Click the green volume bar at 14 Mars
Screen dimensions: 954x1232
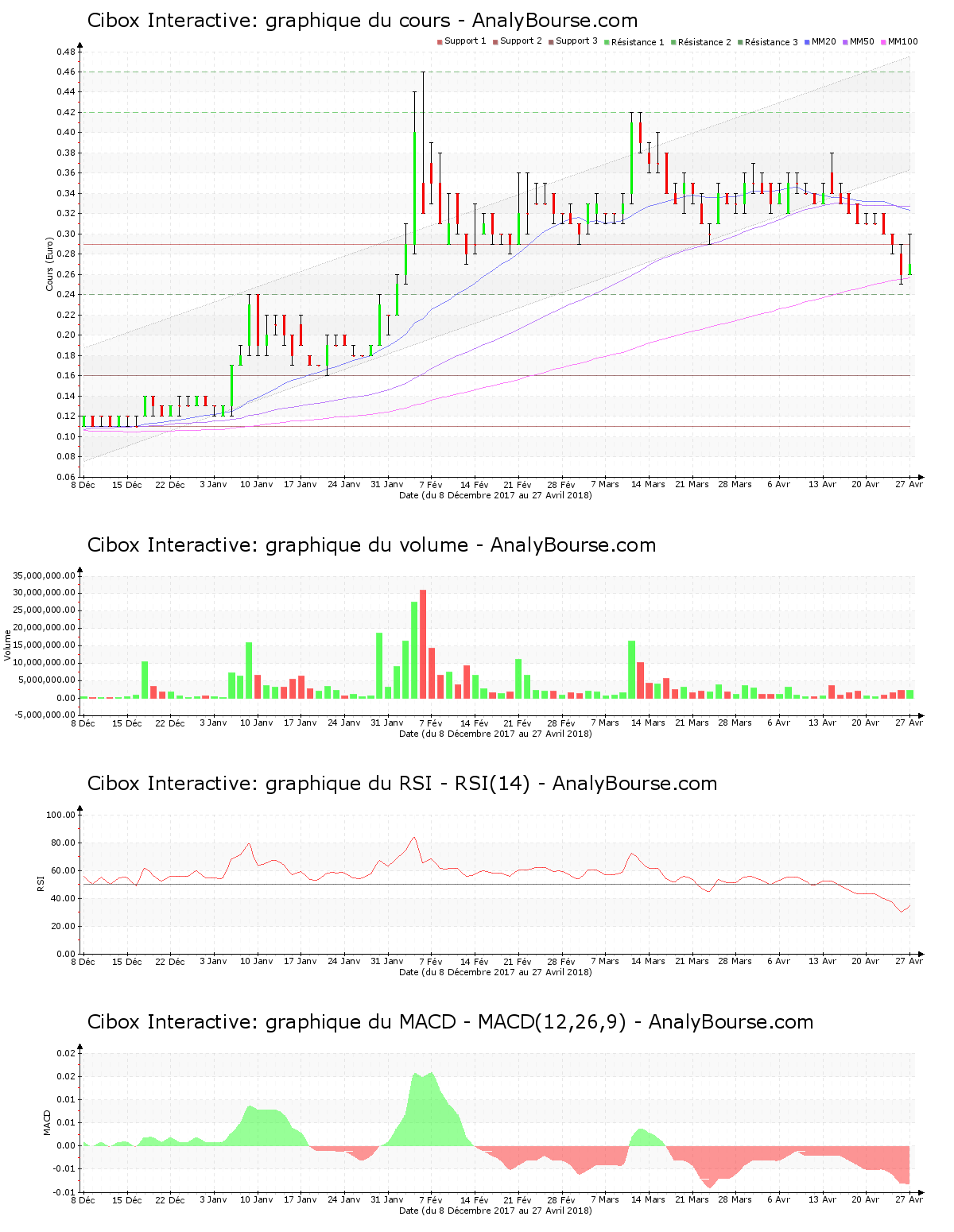tap(632, 669)
